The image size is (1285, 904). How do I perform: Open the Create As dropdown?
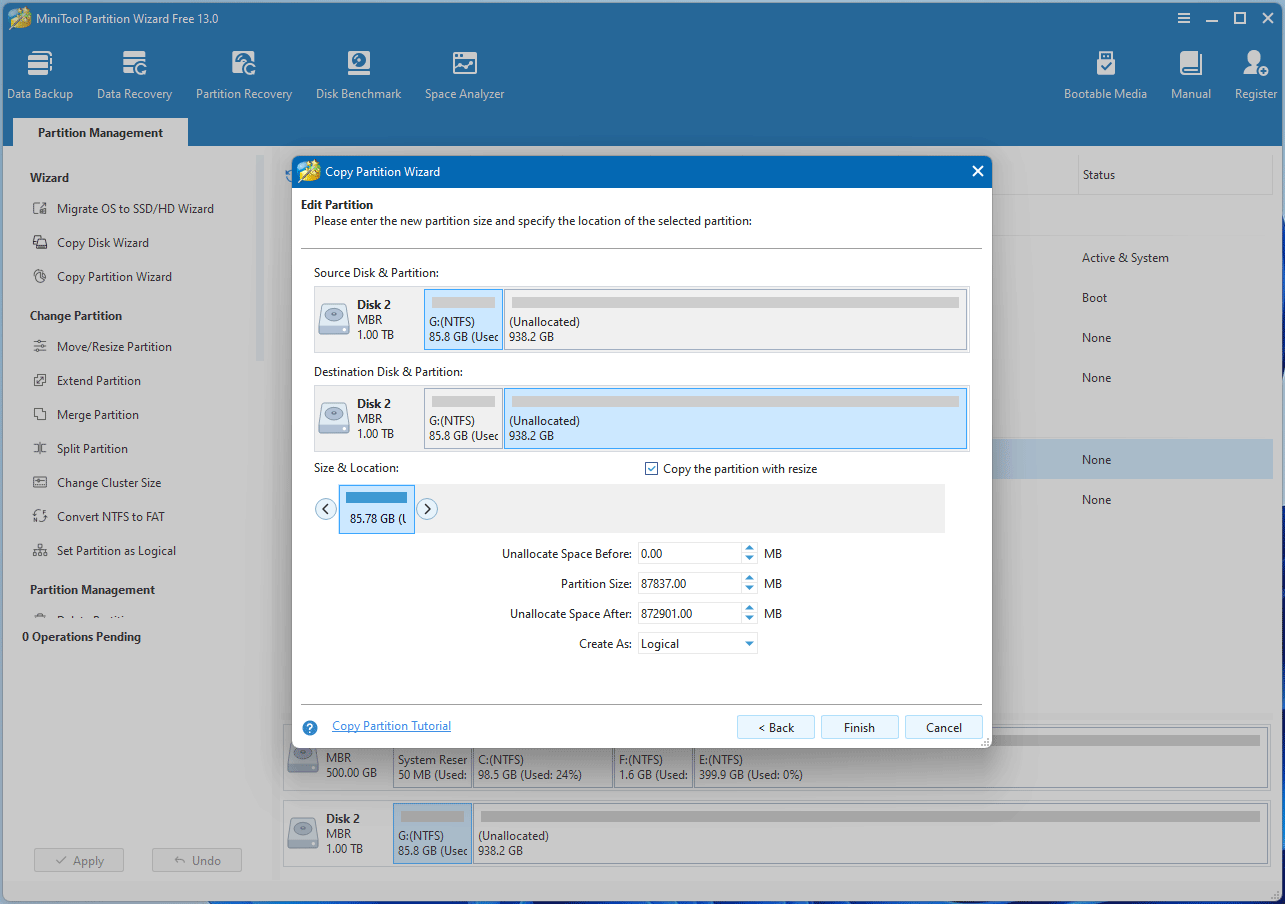pos(749,644)
